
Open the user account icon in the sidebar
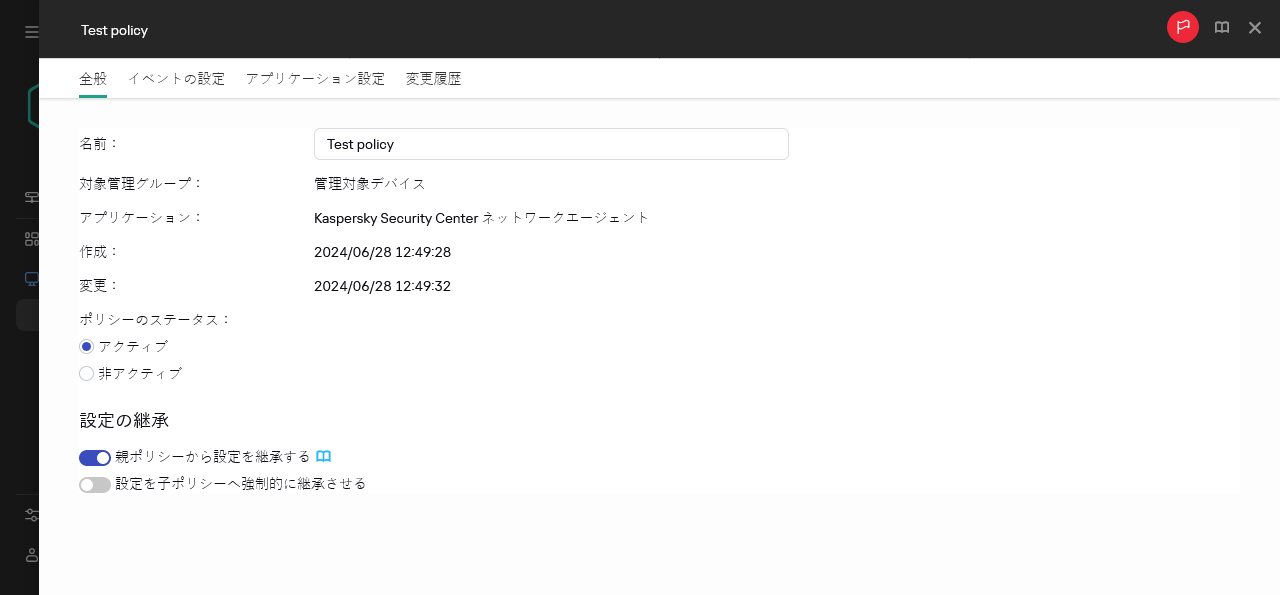31,555
